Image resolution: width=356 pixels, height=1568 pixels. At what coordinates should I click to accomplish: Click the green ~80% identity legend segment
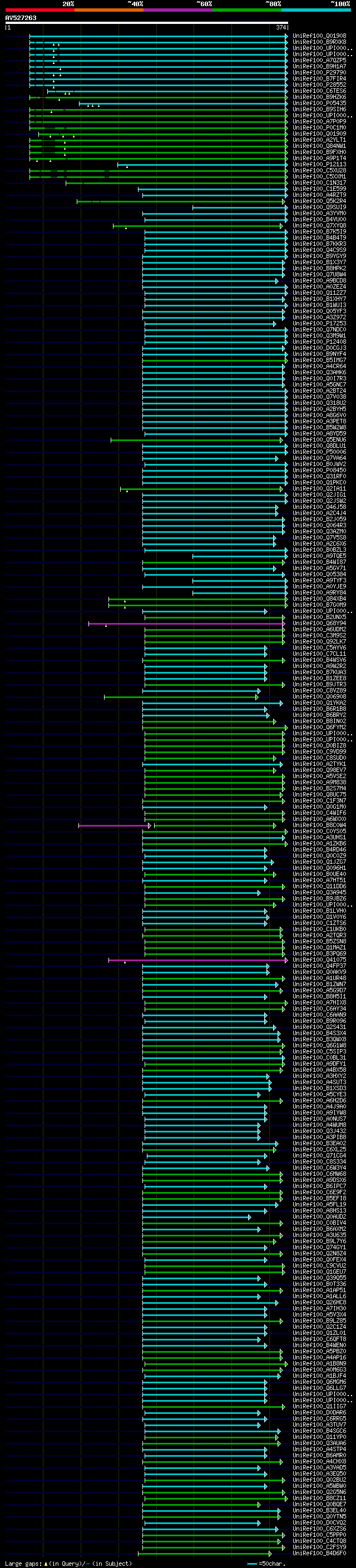(246, 10)
